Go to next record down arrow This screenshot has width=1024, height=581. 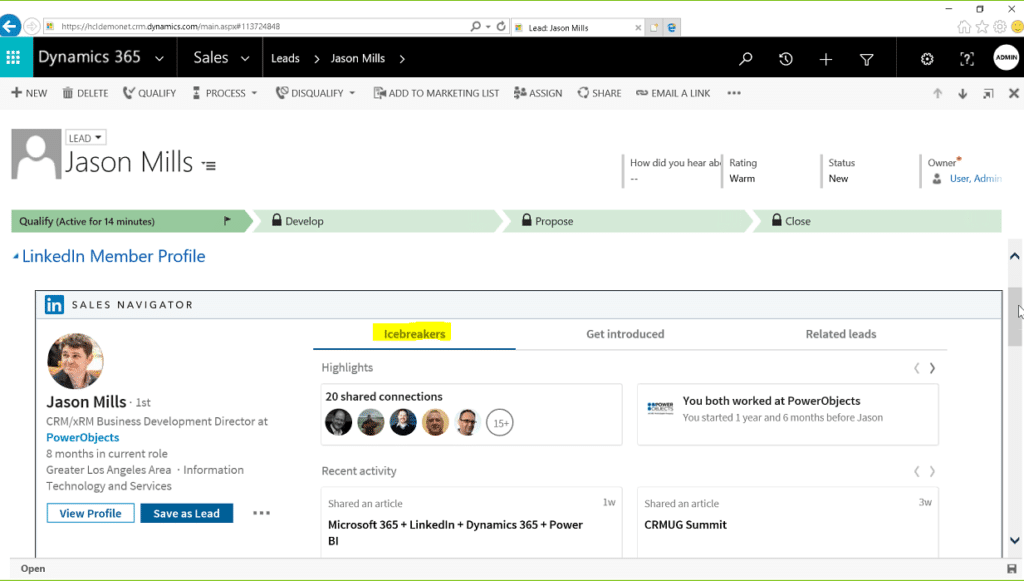(x=963, y=93)
